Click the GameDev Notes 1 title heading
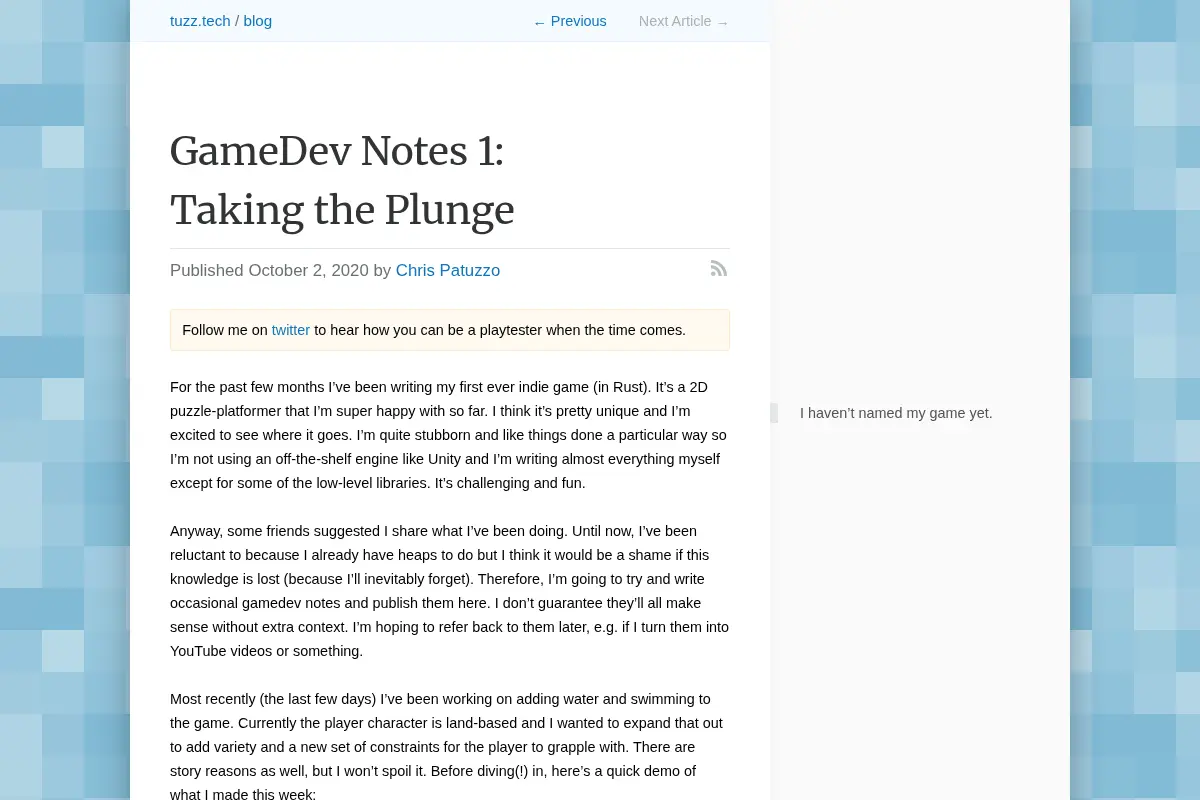This screenshot has width=1200, height=800. [342, 181]
